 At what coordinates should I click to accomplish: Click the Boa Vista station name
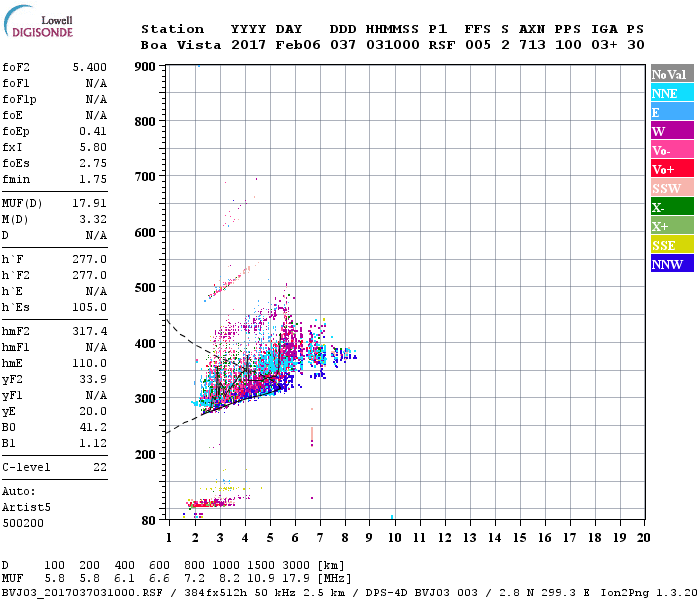point(181,45)
